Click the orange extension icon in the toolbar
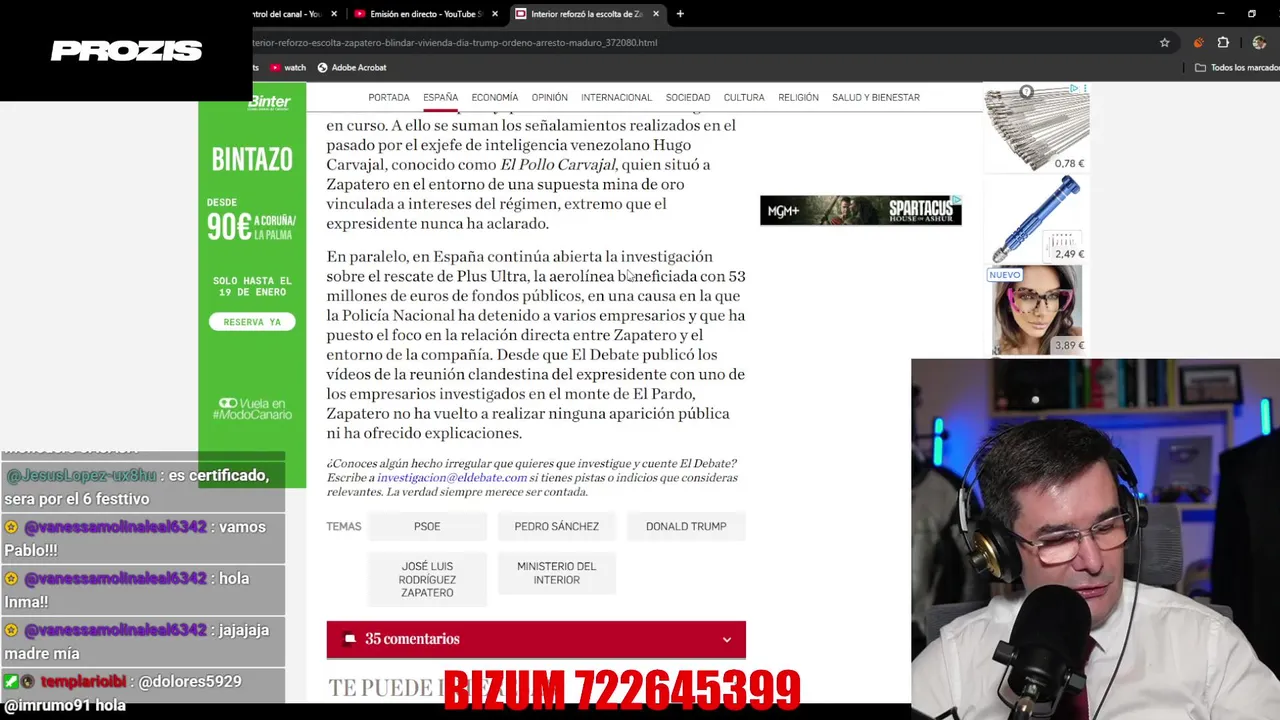The height and width of the screenshot is (720, 1280). click(1198, 43)
